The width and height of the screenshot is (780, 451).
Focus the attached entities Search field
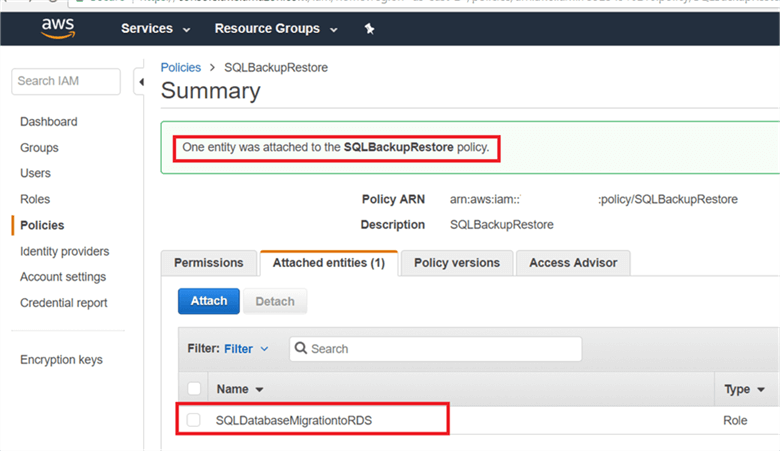(x=436, y=349)
